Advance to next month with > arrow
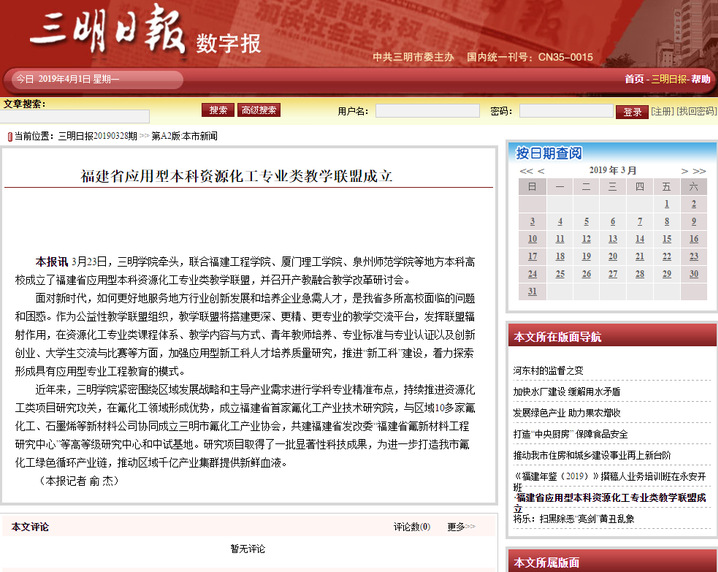The width and height of the screenshot is (718, 572). coord(684,171)
